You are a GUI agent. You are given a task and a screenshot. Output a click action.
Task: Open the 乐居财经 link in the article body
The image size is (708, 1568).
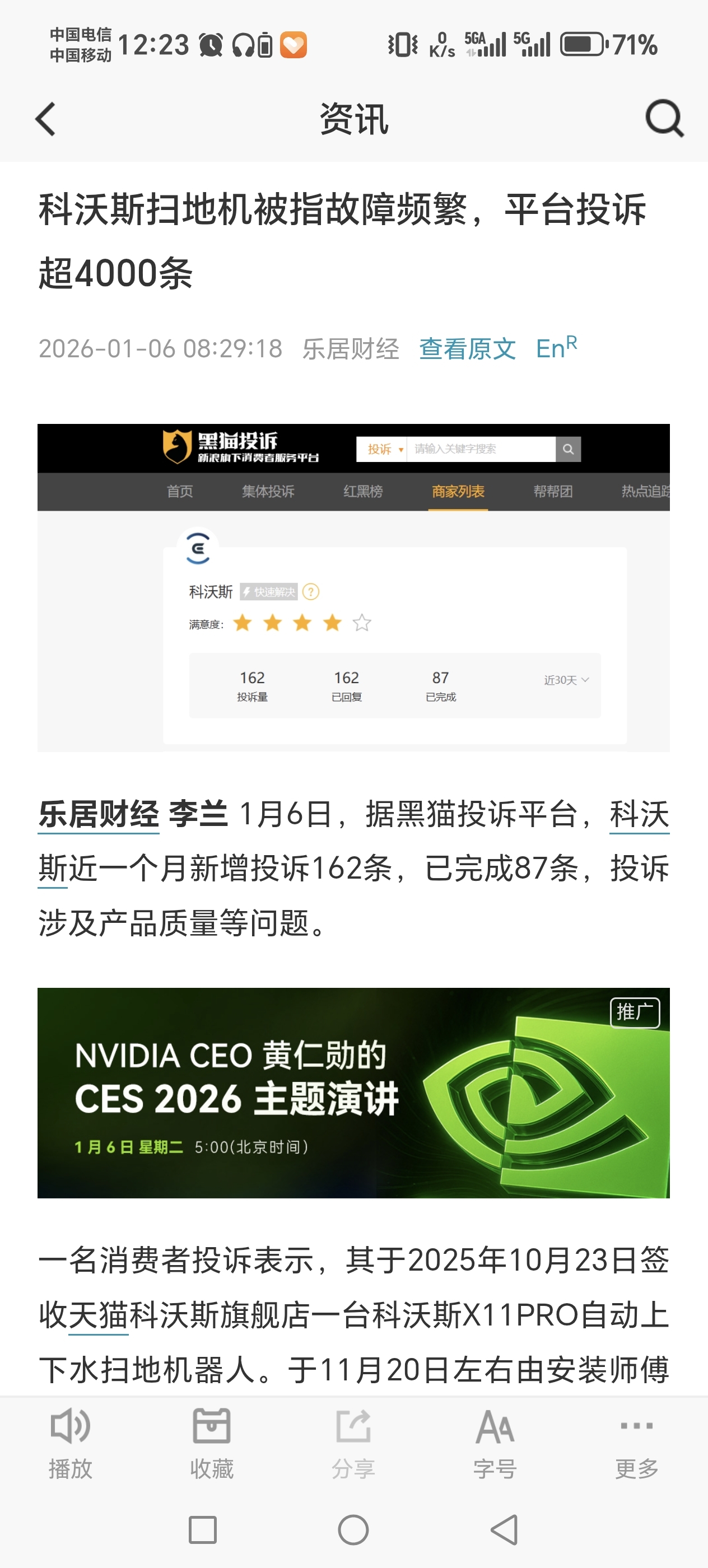(99, 814)
